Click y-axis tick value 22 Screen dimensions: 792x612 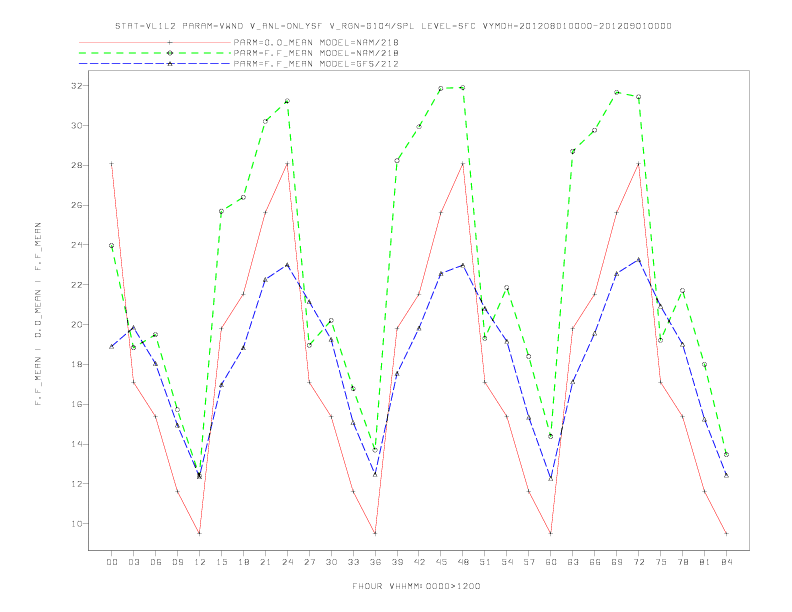[76, 285]
